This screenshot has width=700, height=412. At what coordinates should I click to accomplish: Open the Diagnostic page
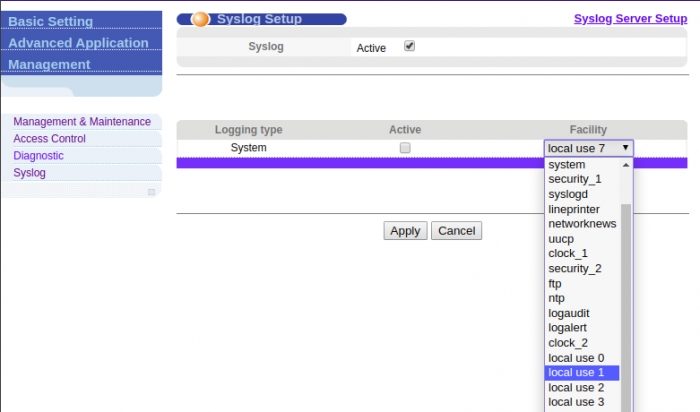pyautogui.click(x=38, y=155)
